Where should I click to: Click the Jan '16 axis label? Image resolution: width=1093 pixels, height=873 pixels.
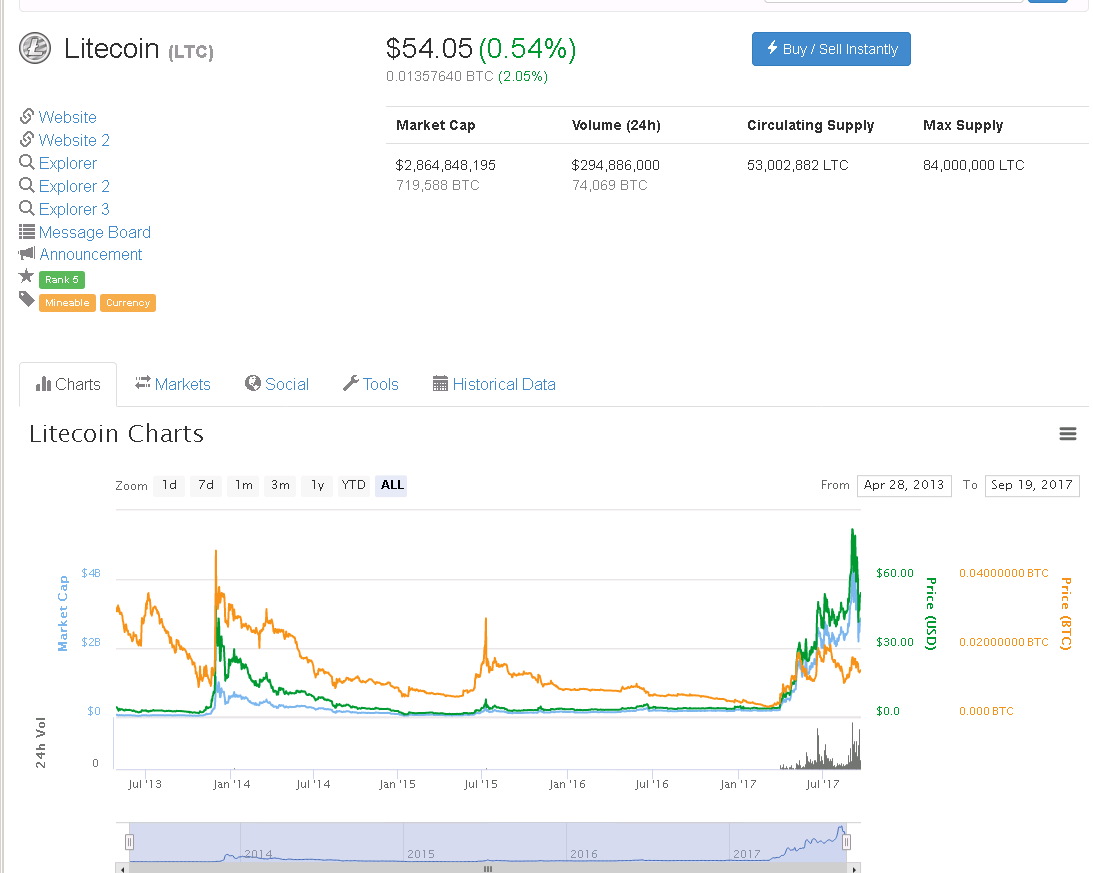click(567, 784)
